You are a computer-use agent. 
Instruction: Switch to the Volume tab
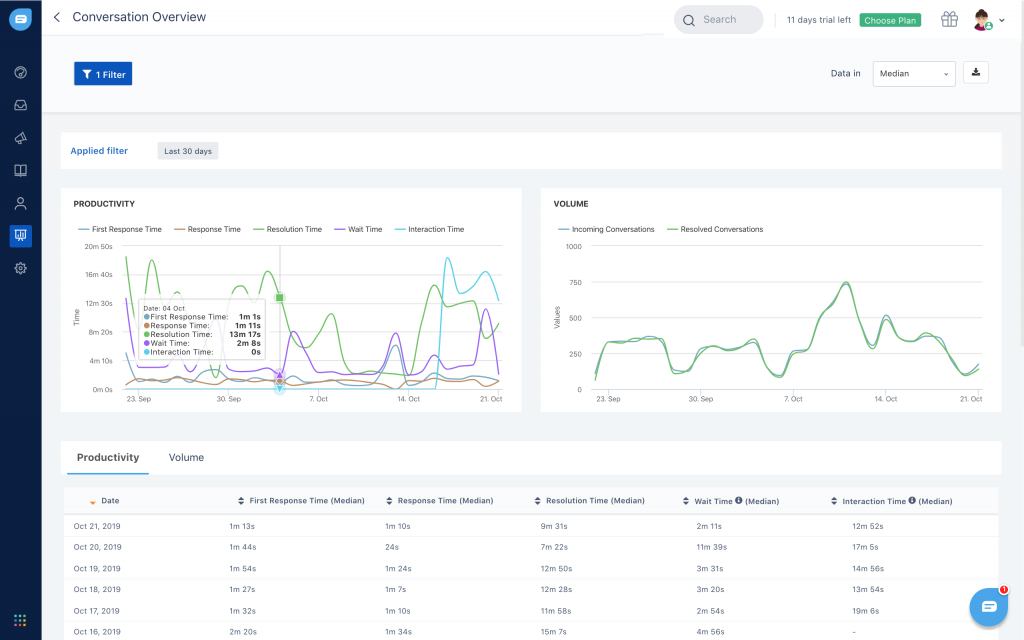(186, 458)
